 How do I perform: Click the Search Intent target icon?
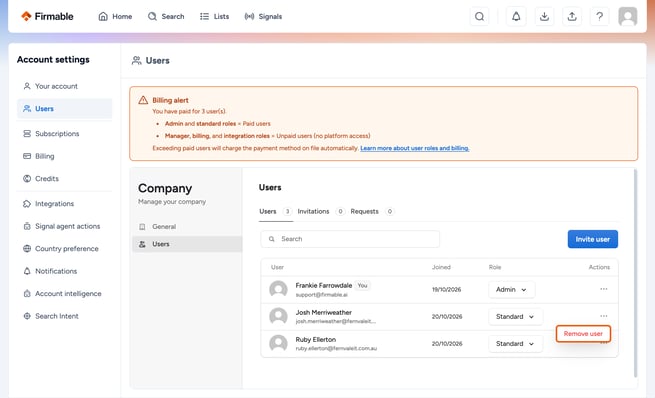tap(27, 316)
